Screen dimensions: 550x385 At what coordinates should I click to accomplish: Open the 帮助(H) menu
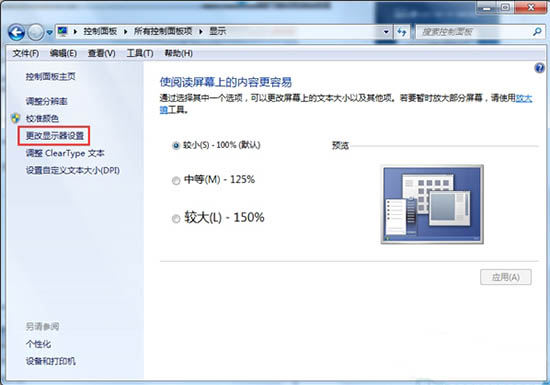pyautogui.click(x=179, y=53)
